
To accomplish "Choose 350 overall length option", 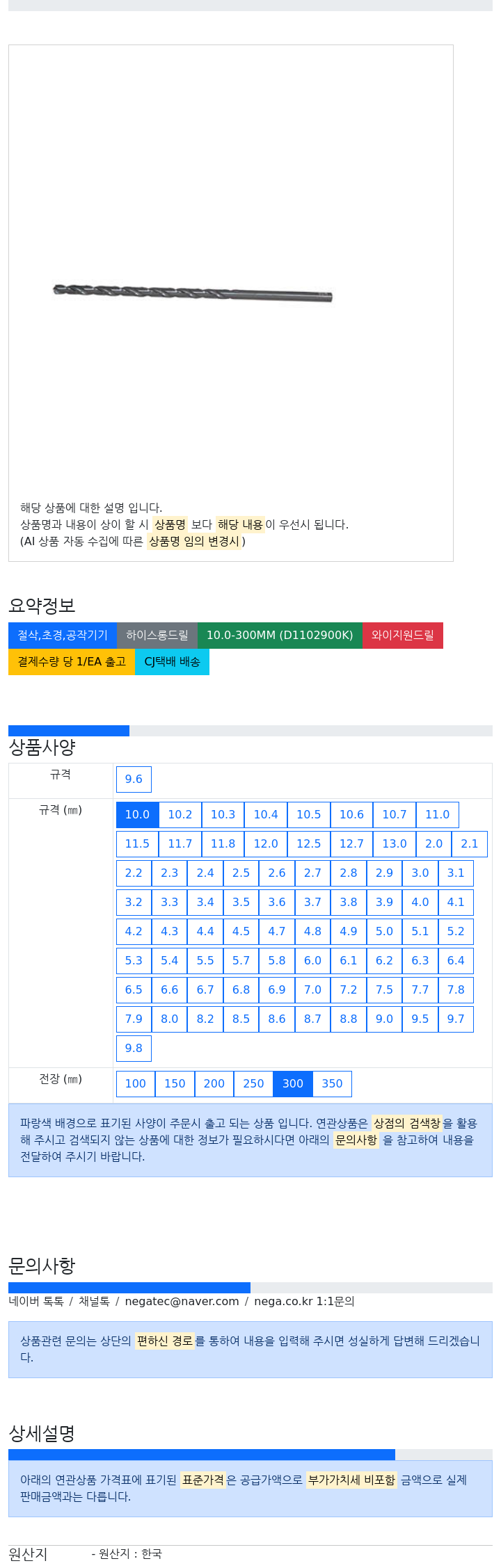I will pos(332,1084).
